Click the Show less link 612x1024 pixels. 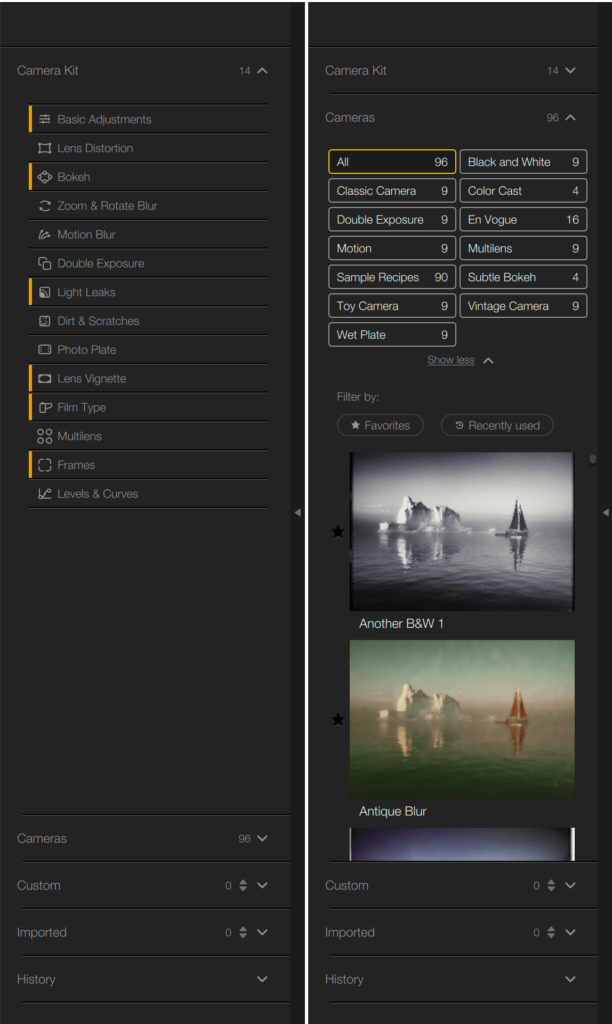pos(451,360)
